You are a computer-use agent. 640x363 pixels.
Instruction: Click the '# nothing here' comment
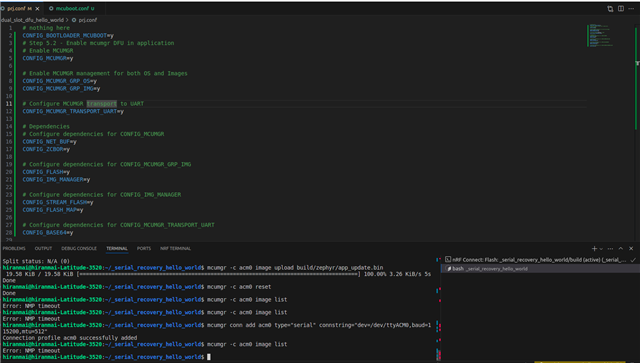pos(46,28)
